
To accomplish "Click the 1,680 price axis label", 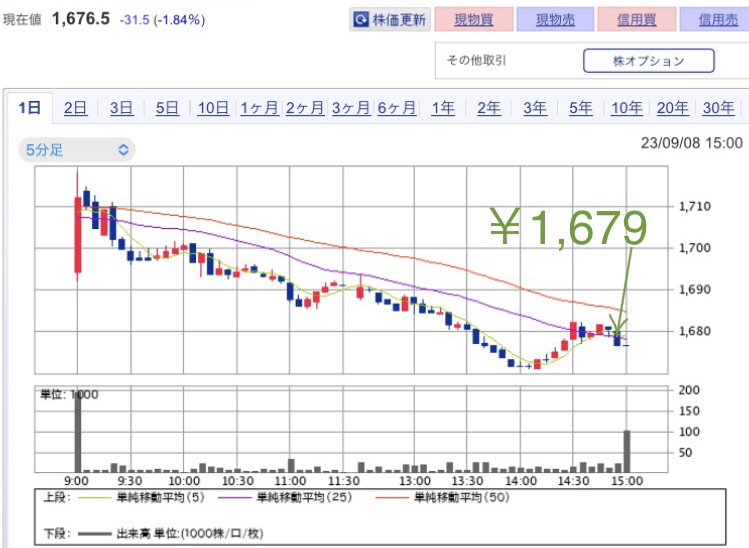I will [x=695, y=331].
